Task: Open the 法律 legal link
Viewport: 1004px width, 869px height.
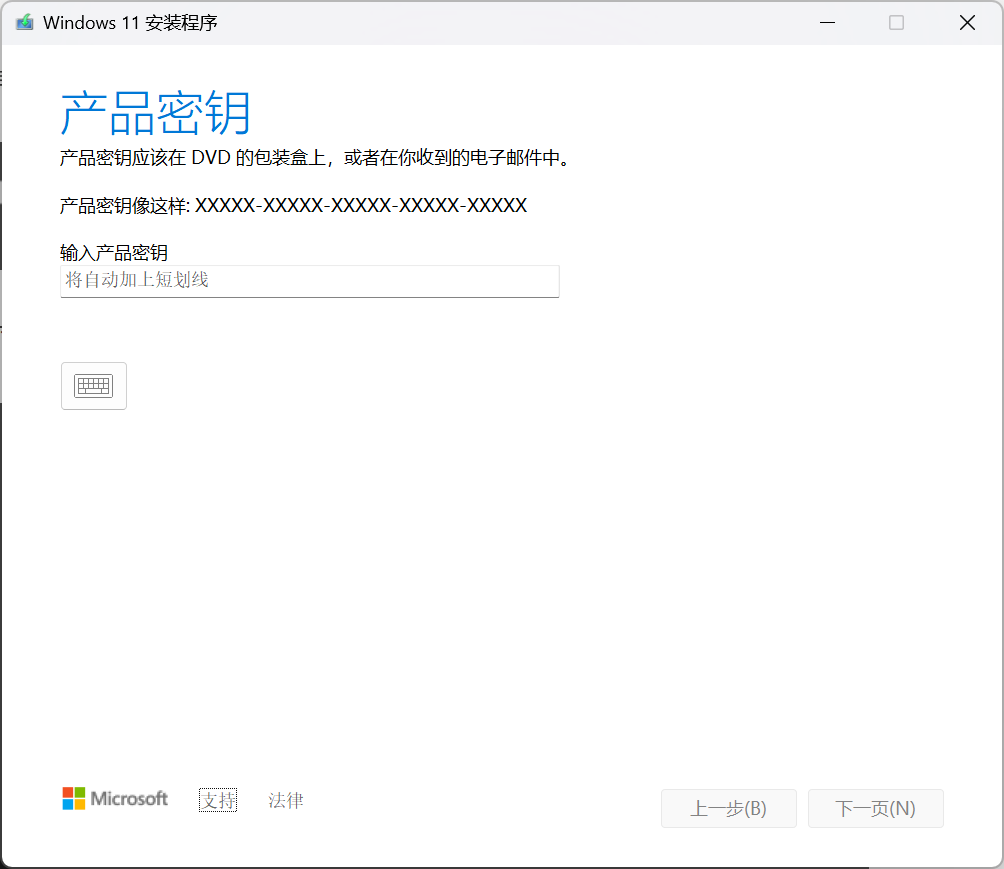Action: tap(286, 800)
